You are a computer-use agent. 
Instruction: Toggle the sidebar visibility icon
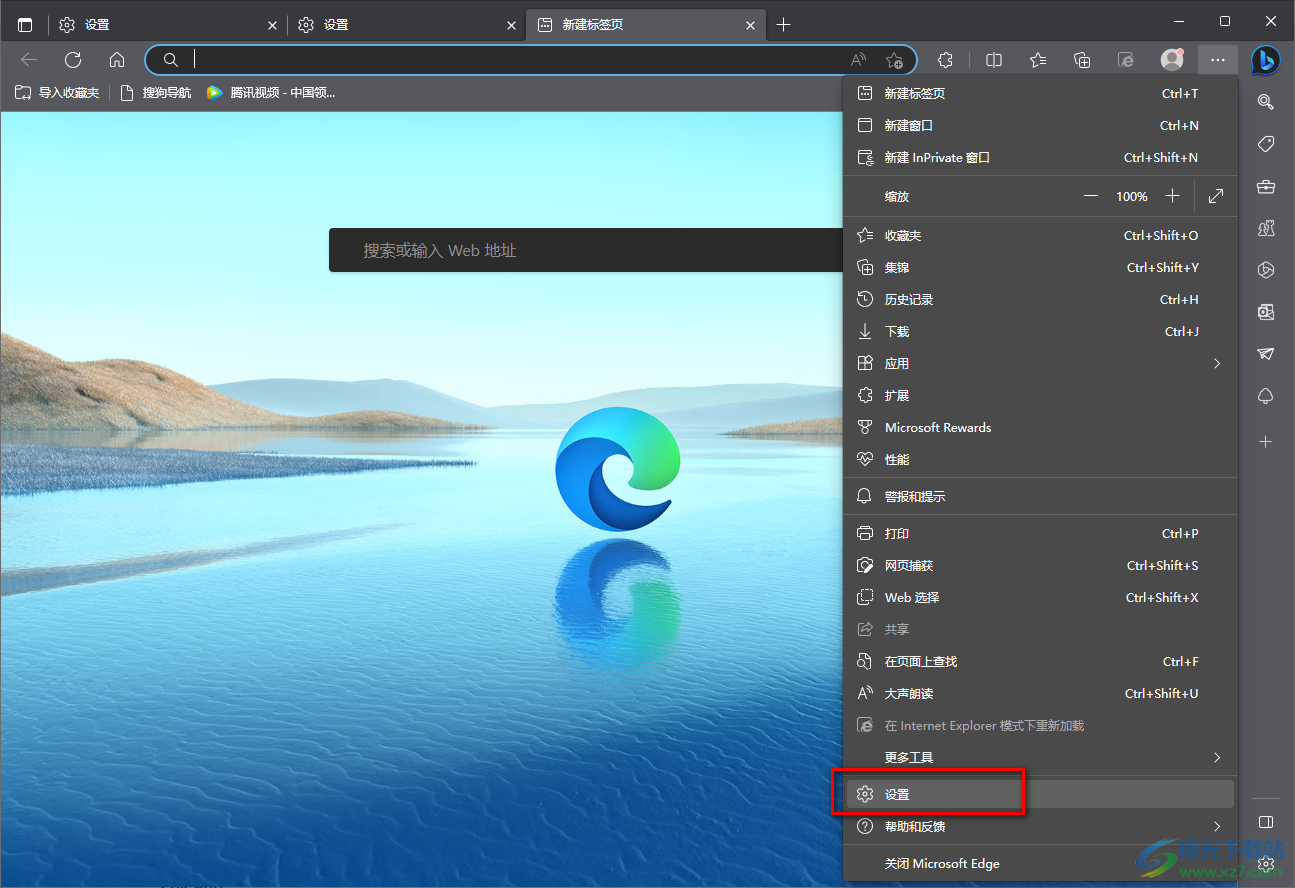pos(1266,822)
